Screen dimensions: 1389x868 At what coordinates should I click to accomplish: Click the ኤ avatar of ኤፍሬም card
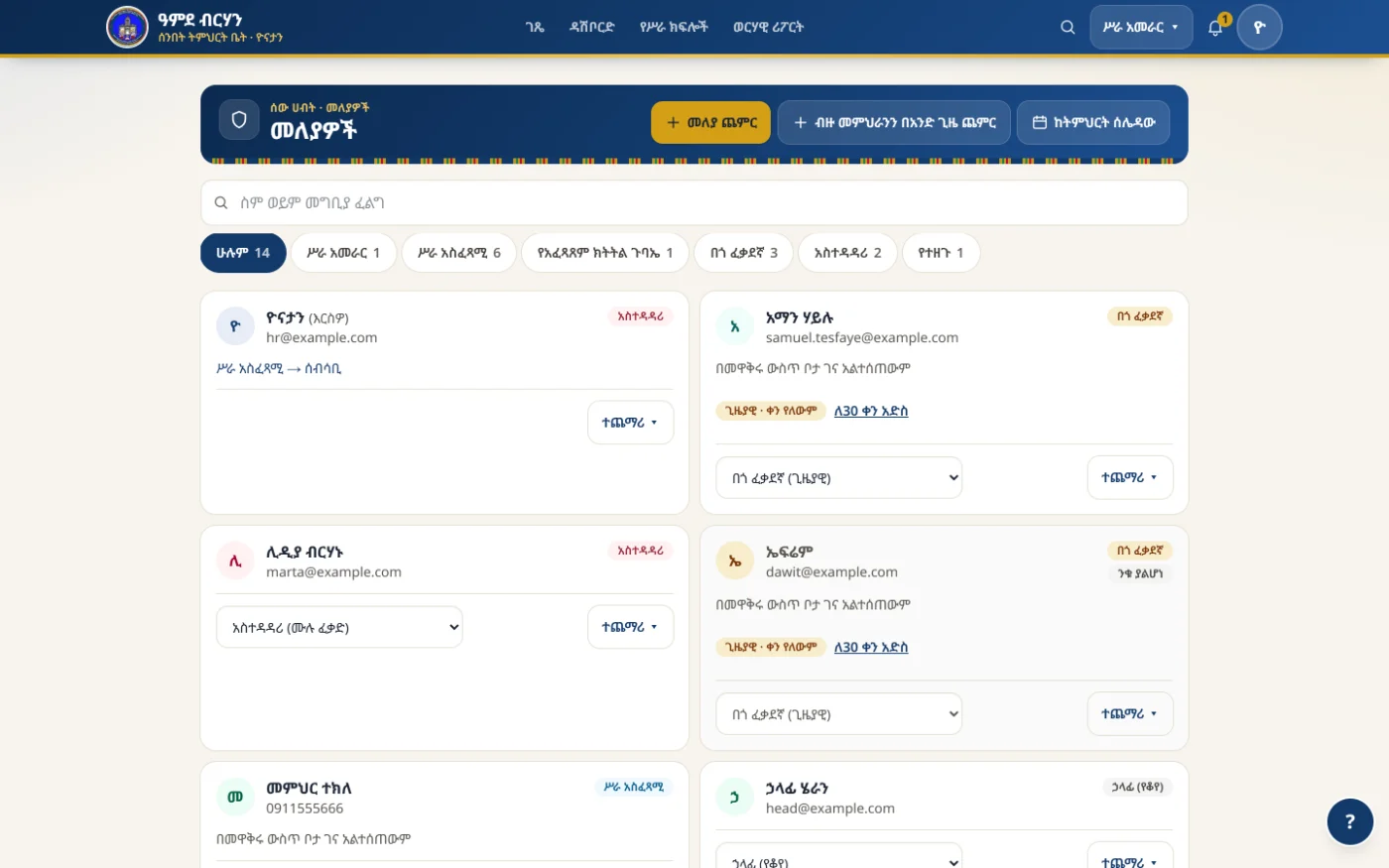tap(735, 561)
